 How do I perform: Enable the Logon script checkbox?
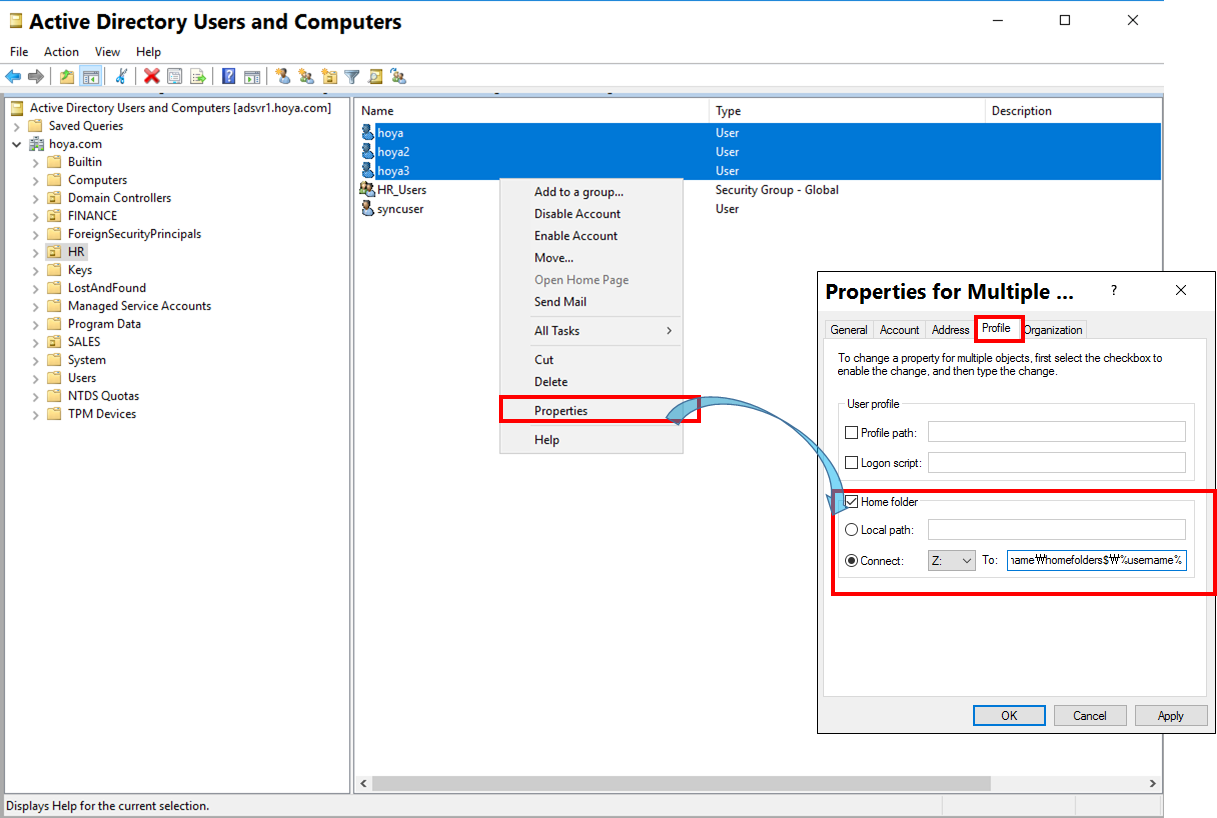[x=852, y=463]
